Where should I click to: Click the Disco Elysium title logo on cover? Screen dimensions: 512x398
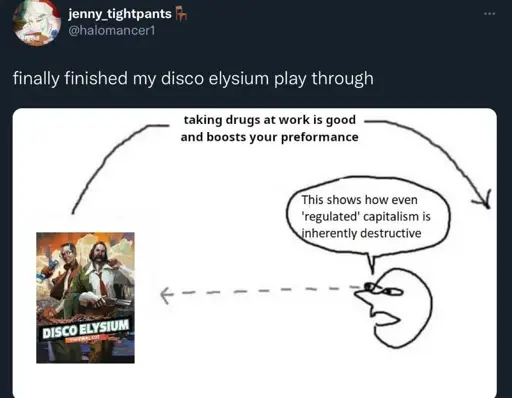(x=85, y=328)
